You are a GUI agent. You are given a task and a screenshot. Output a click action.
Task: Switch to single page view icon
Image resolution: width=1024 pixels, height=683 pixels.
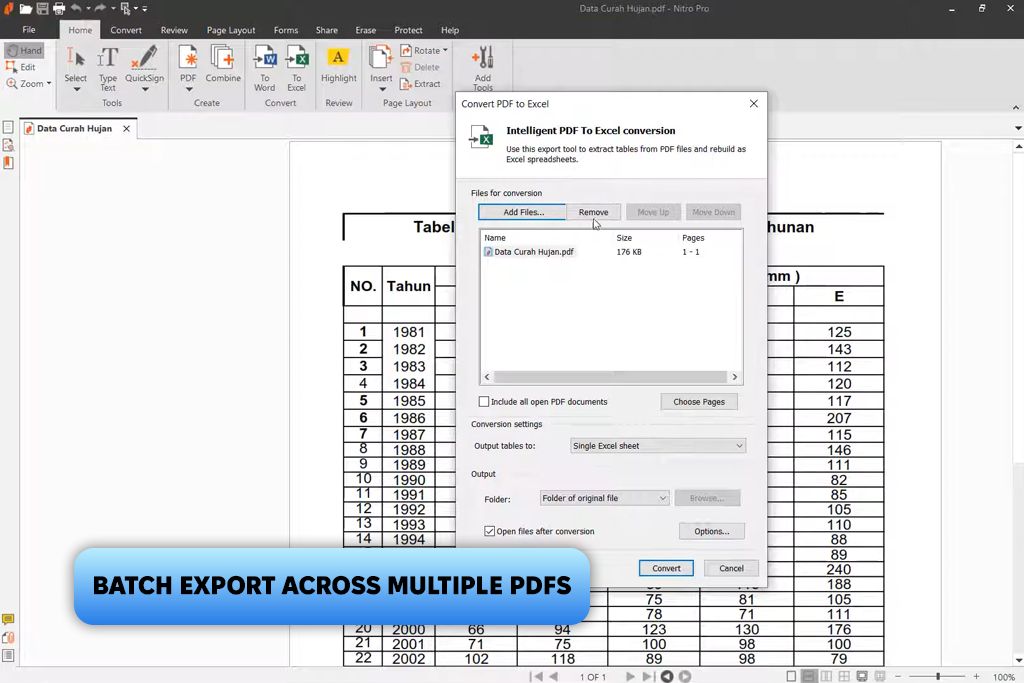[x=792, y=676]
